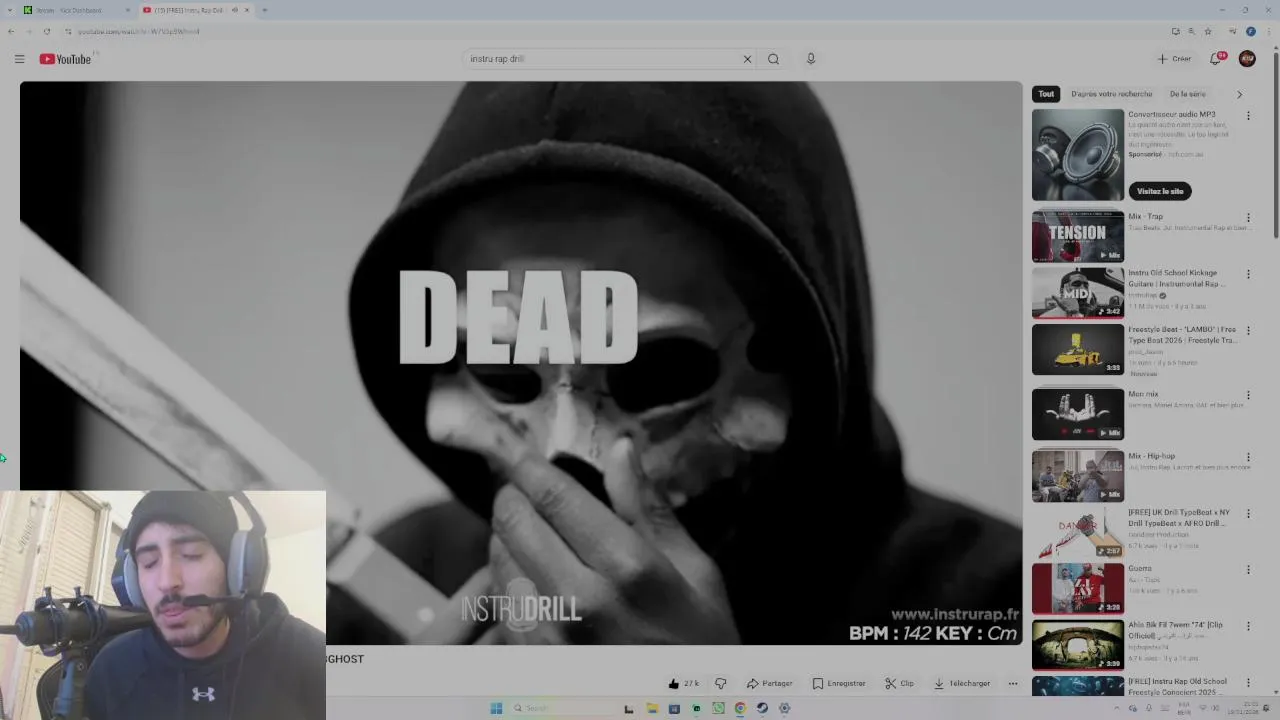Go back with the browser back arrow

coord(11,31)
